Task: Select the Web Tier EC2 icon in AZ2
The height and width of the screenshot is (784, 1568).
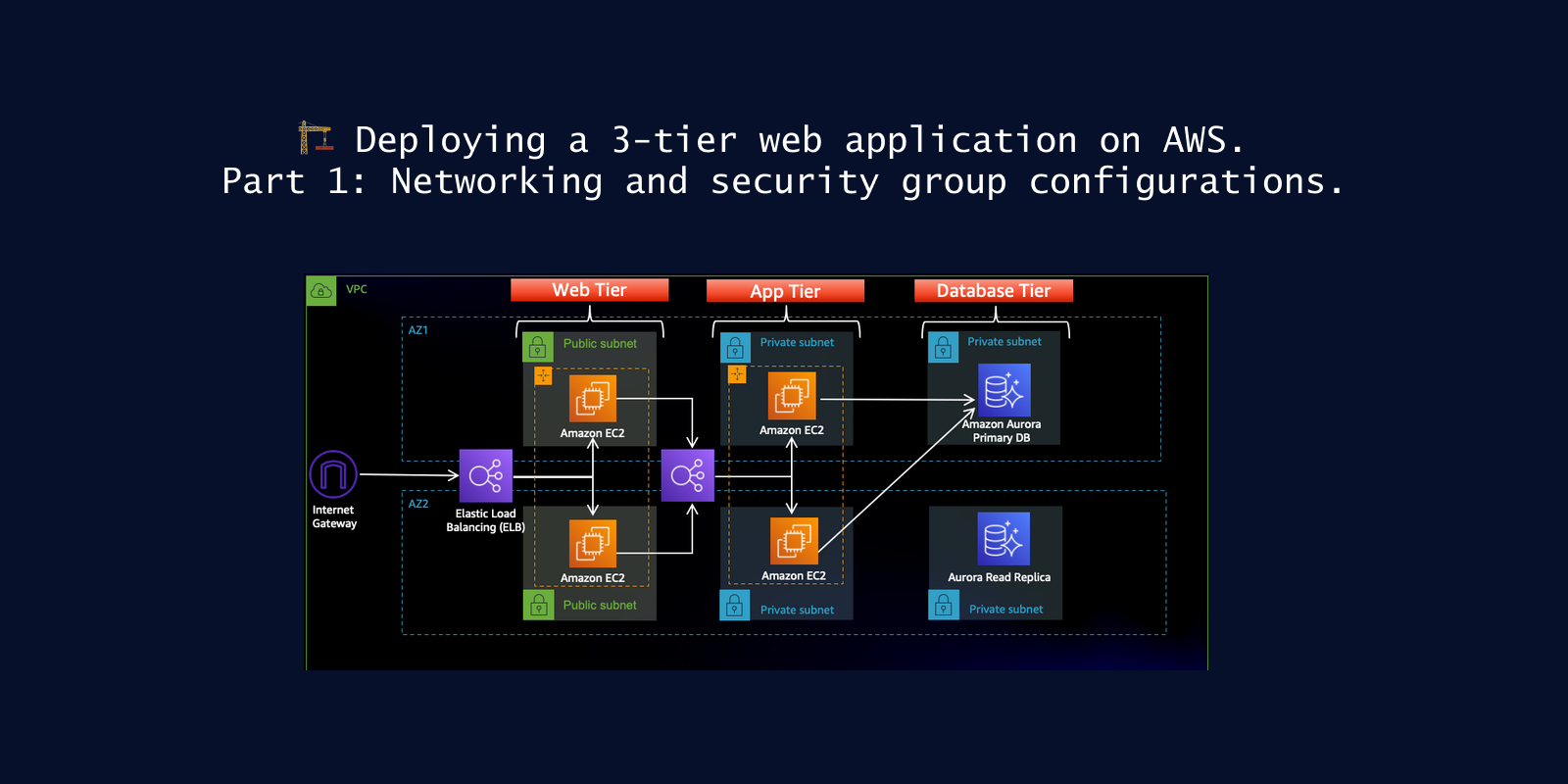Action: [x=593, y=543]
